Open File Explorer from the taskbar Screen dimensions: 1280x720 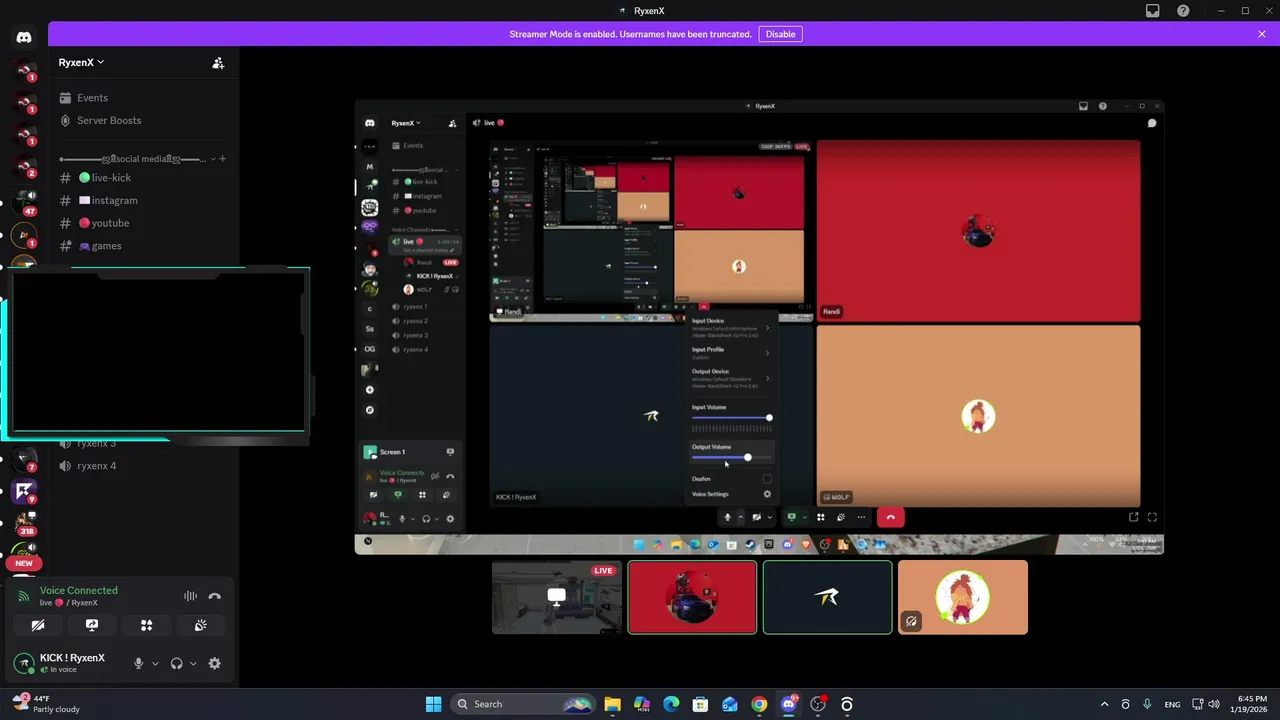[612, 704]
